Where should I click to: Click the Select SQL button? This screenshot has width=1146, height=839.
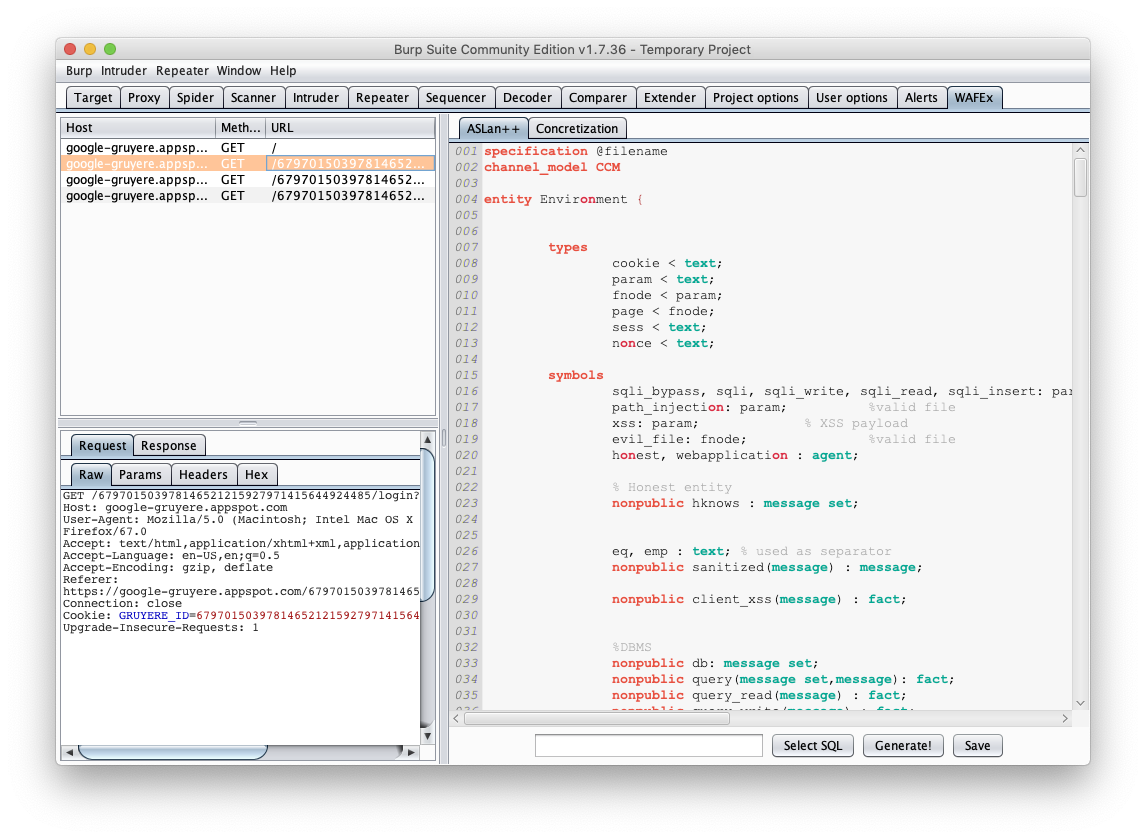pyautogui.click(x=813, y=746)
